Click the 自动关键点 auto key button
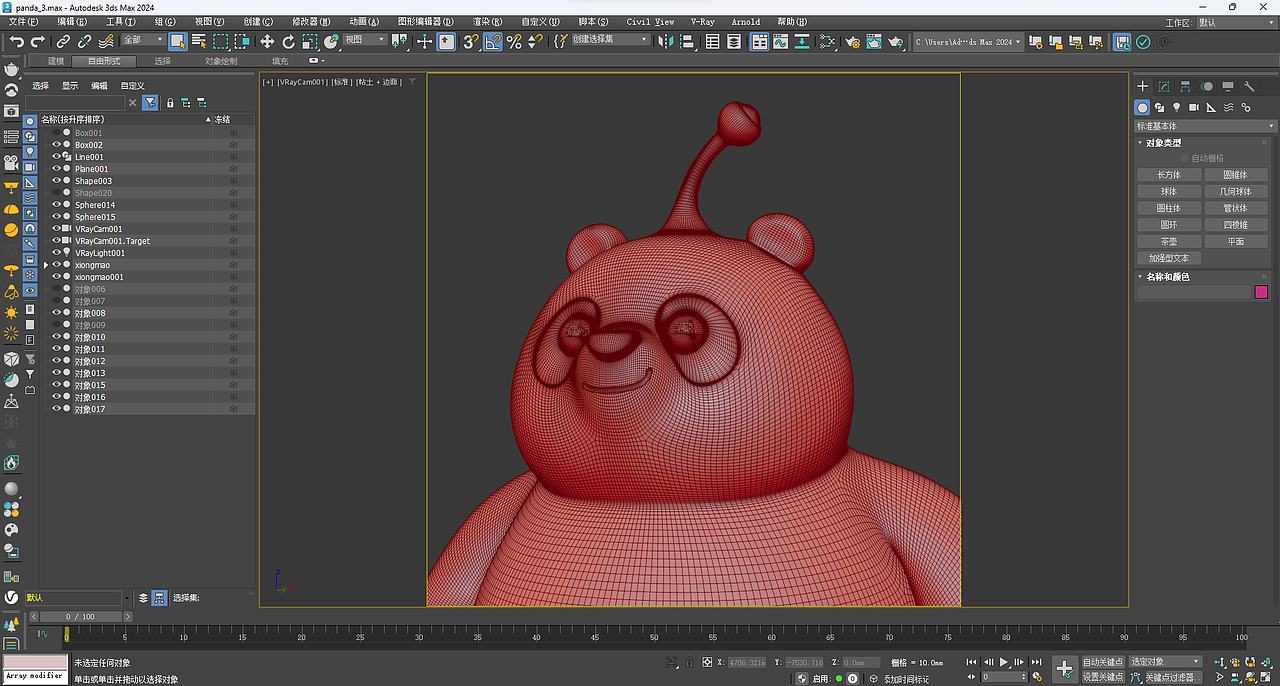1280x686 pixels. click(1104, 662)
